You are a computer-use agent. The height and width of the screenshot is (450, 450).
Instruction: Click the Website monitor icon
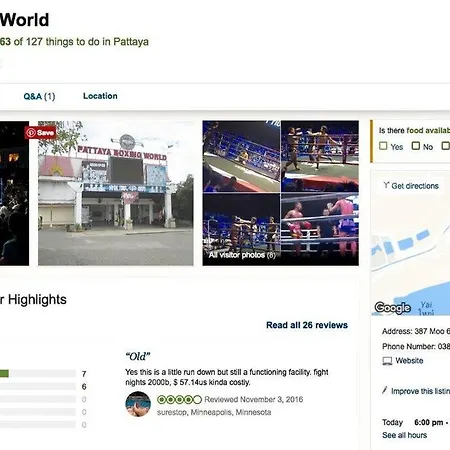[x=387, y=361]
